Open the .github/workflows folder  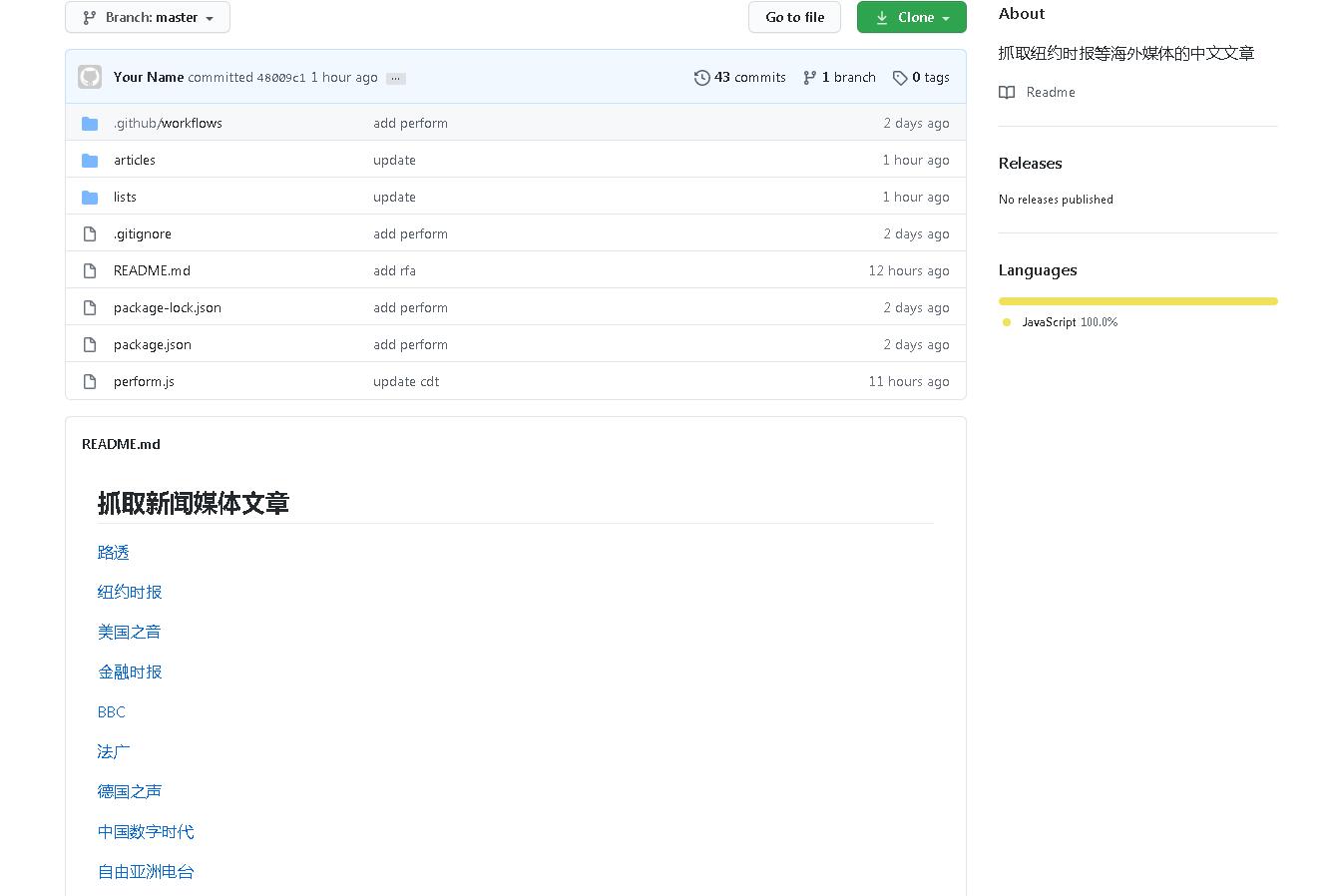168,123
